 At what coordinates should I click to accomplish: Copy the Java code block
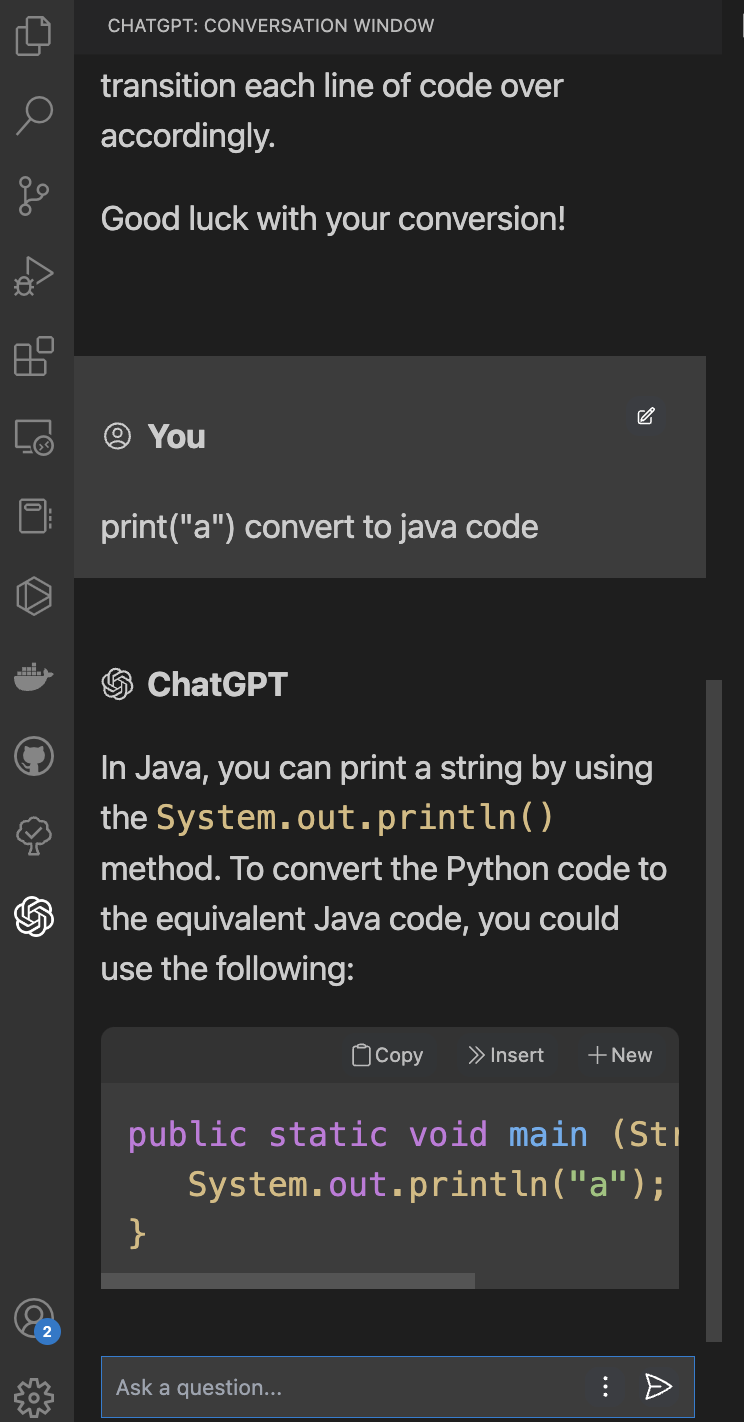click(x=387, y=1055)
